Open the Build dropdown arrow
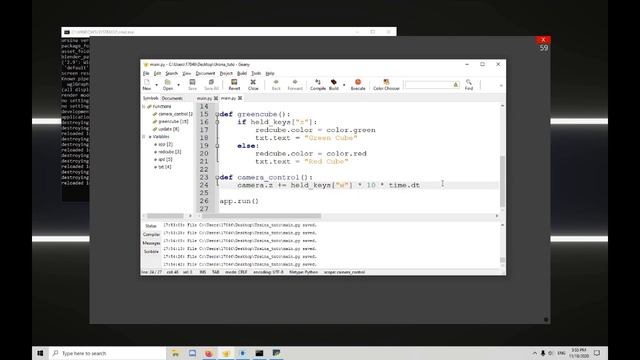This screenshot has width=640, height=360. point(344,85)
